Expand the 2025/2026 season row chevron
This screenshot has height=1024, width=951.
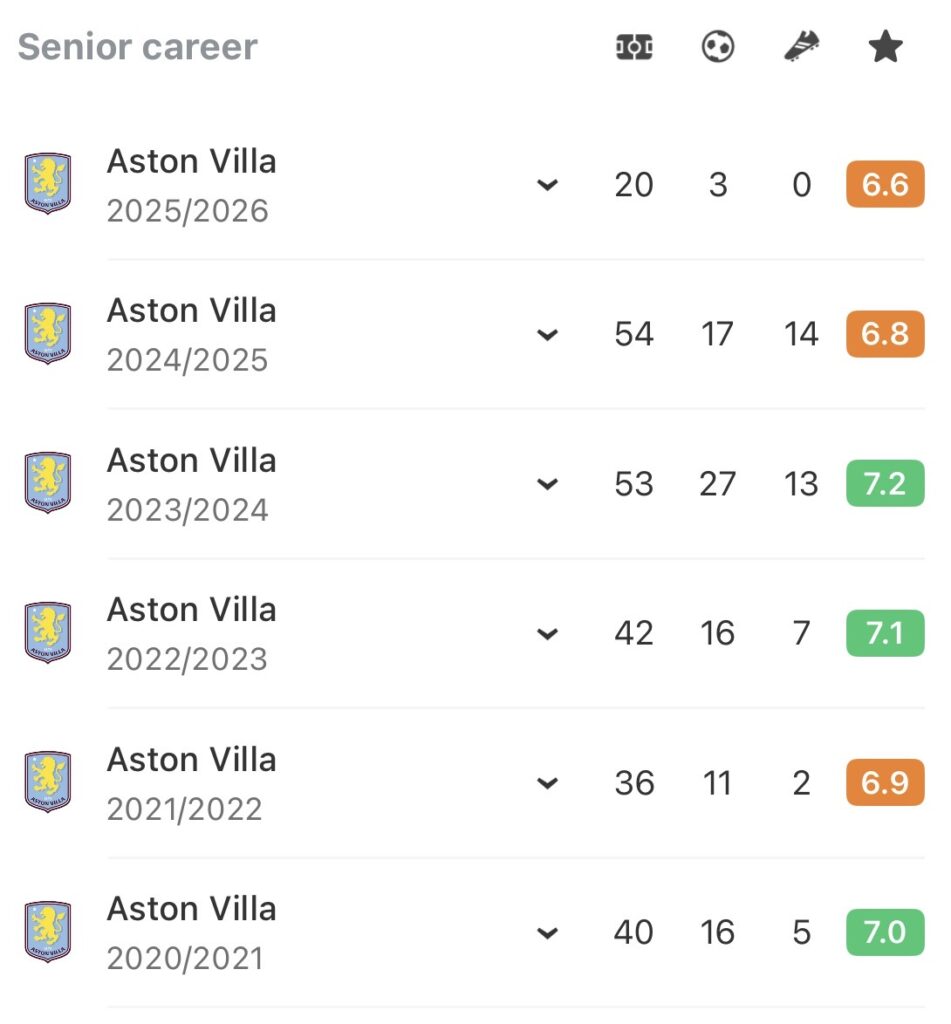coord(547,185)
